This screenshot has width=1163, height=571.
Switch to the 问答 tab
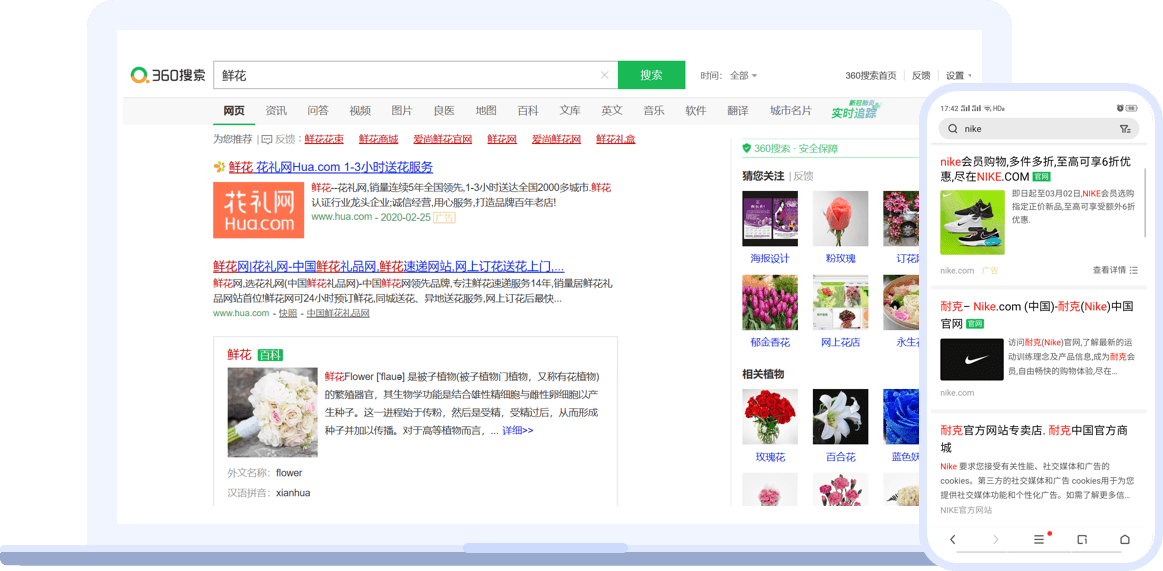click(317, 110)
